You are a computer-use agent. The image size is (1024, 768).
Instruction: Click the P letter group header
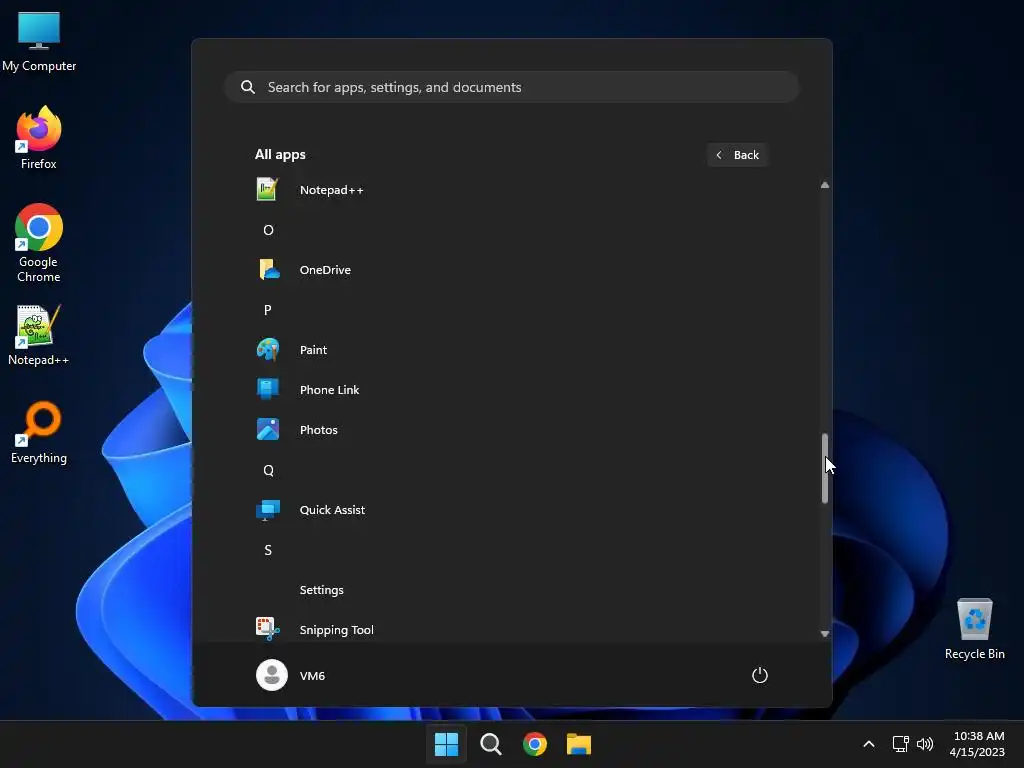pyautogui.click(x=268, y=310)
